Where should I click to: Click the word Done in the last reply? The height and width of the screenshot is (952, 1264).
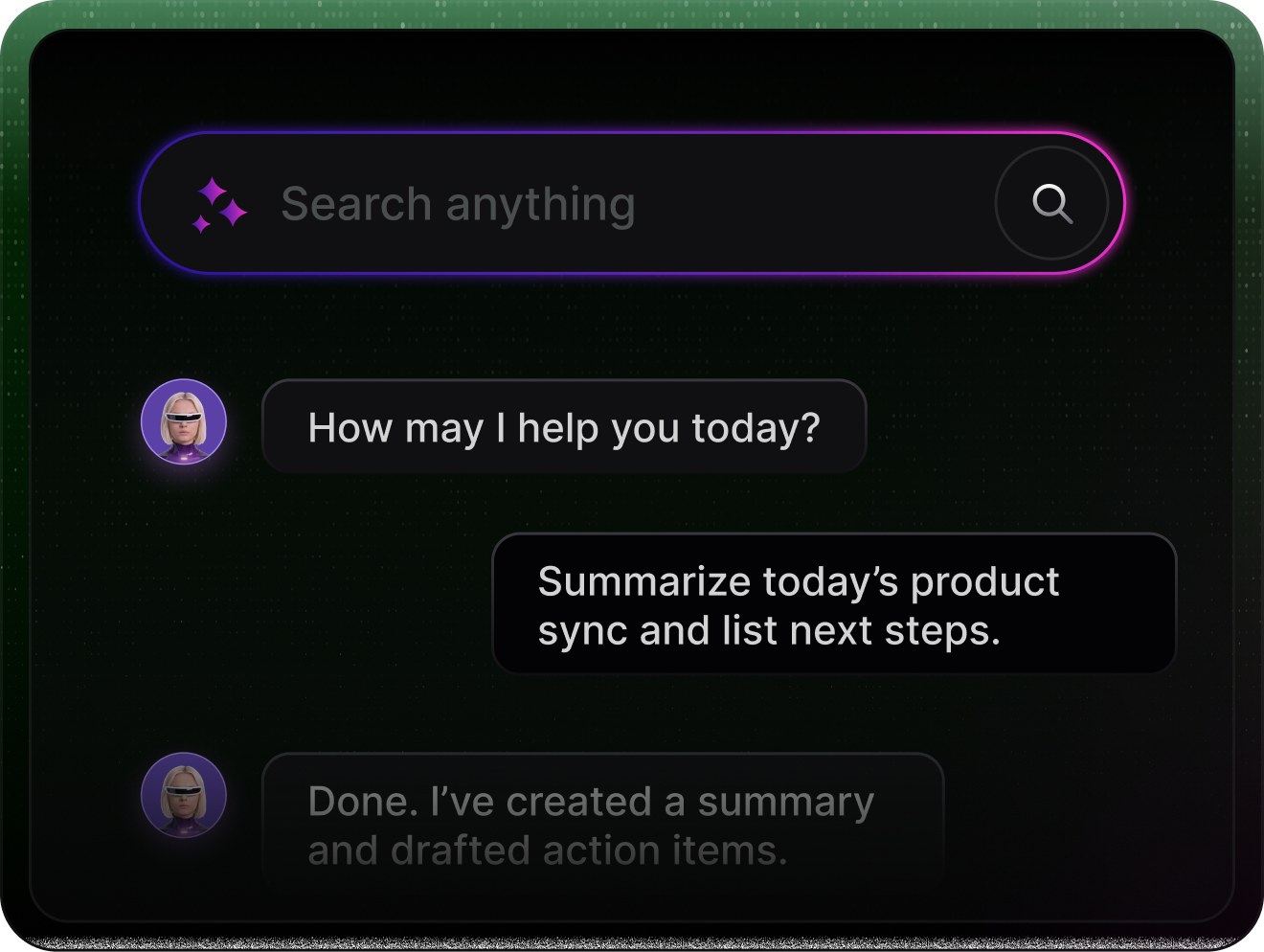pyautogui.click(x=363, y=802)
